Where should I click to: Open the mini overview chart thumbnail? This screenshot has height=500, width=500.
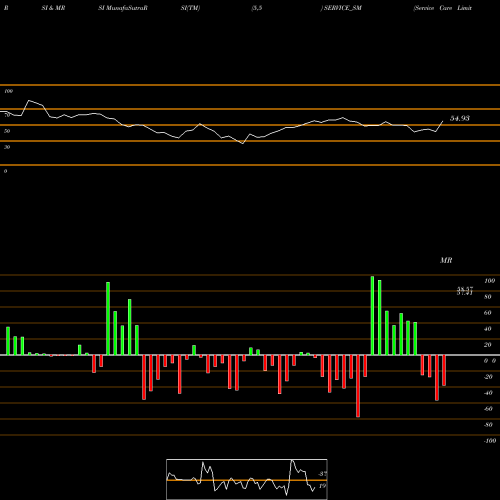click(x=247, y=479)
